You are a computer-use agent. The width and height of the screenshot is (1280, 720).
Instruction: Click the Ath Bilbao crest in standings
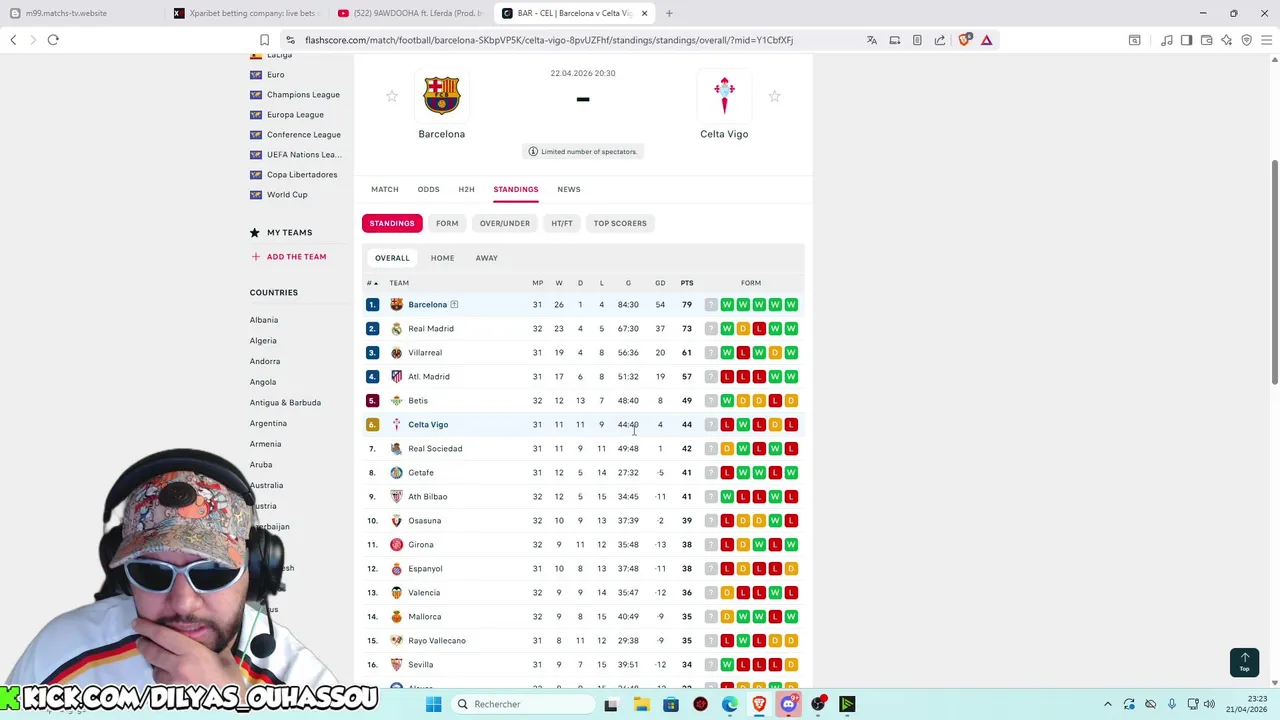click(396, 497)
